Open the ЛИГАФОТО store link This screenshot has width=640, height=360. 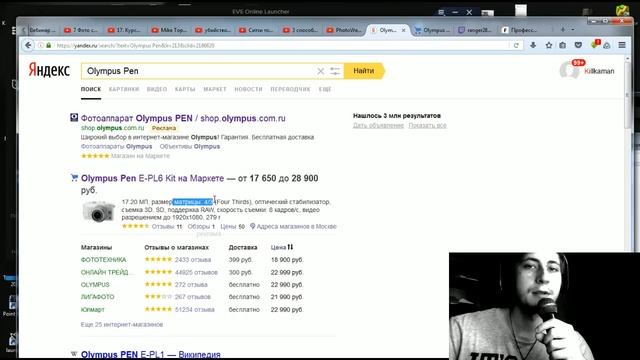[x=98, y=297]
